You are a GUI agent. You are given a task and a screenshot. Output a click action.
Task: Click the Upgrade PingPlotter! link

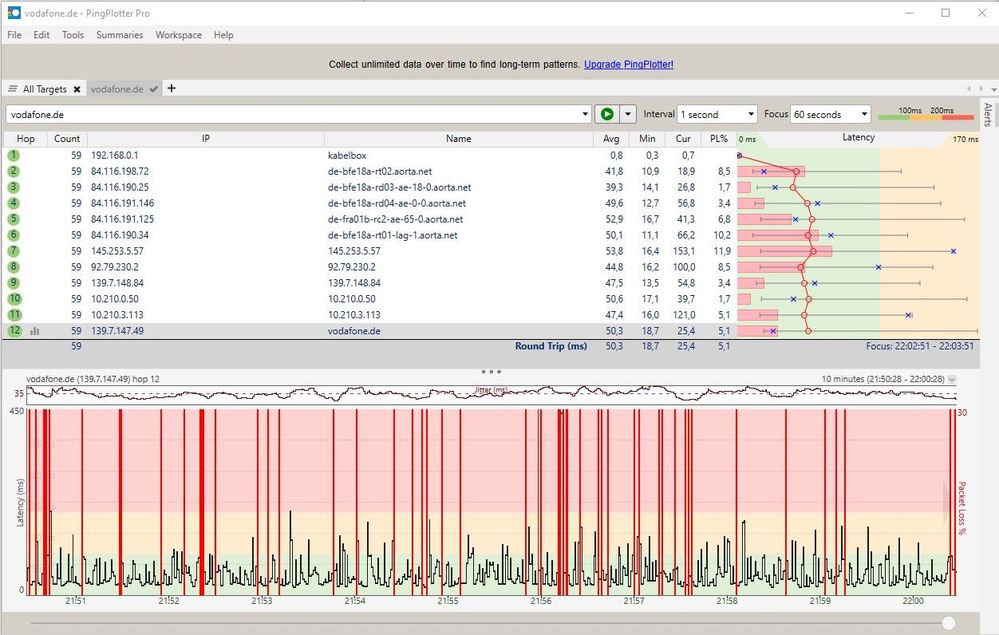(628, 64)
